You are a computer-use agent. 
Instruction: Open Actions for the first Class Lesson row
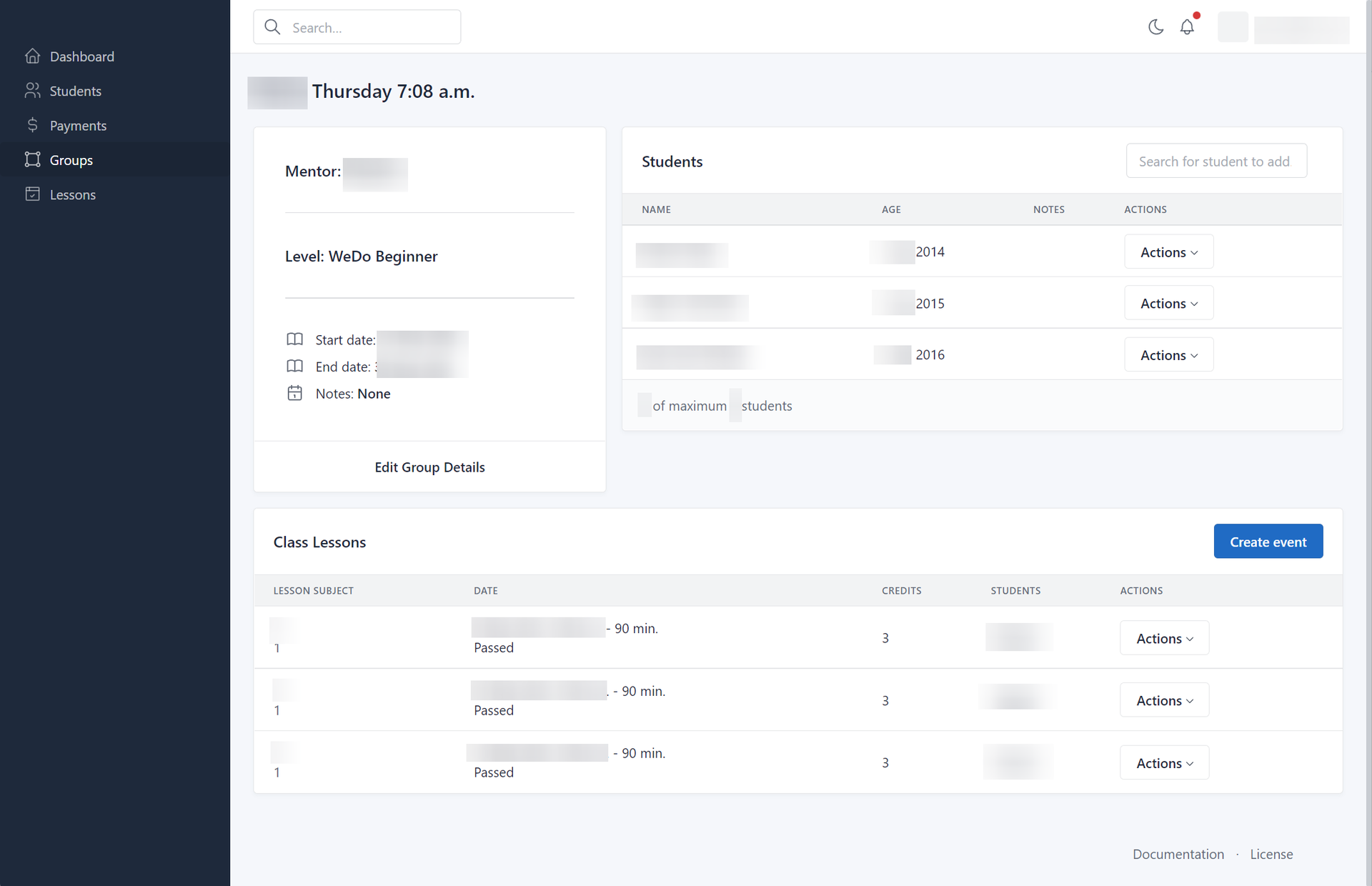(1163, 637)
